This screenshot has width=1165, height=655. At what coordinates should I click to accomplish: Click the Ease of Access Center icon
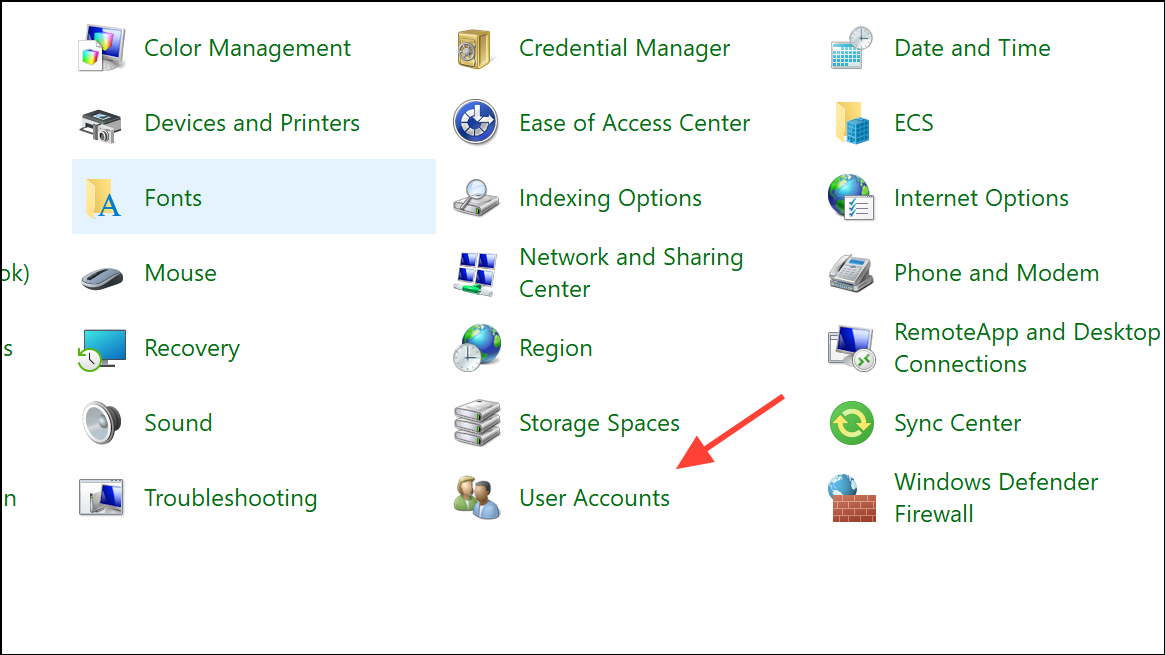[476, 123]
